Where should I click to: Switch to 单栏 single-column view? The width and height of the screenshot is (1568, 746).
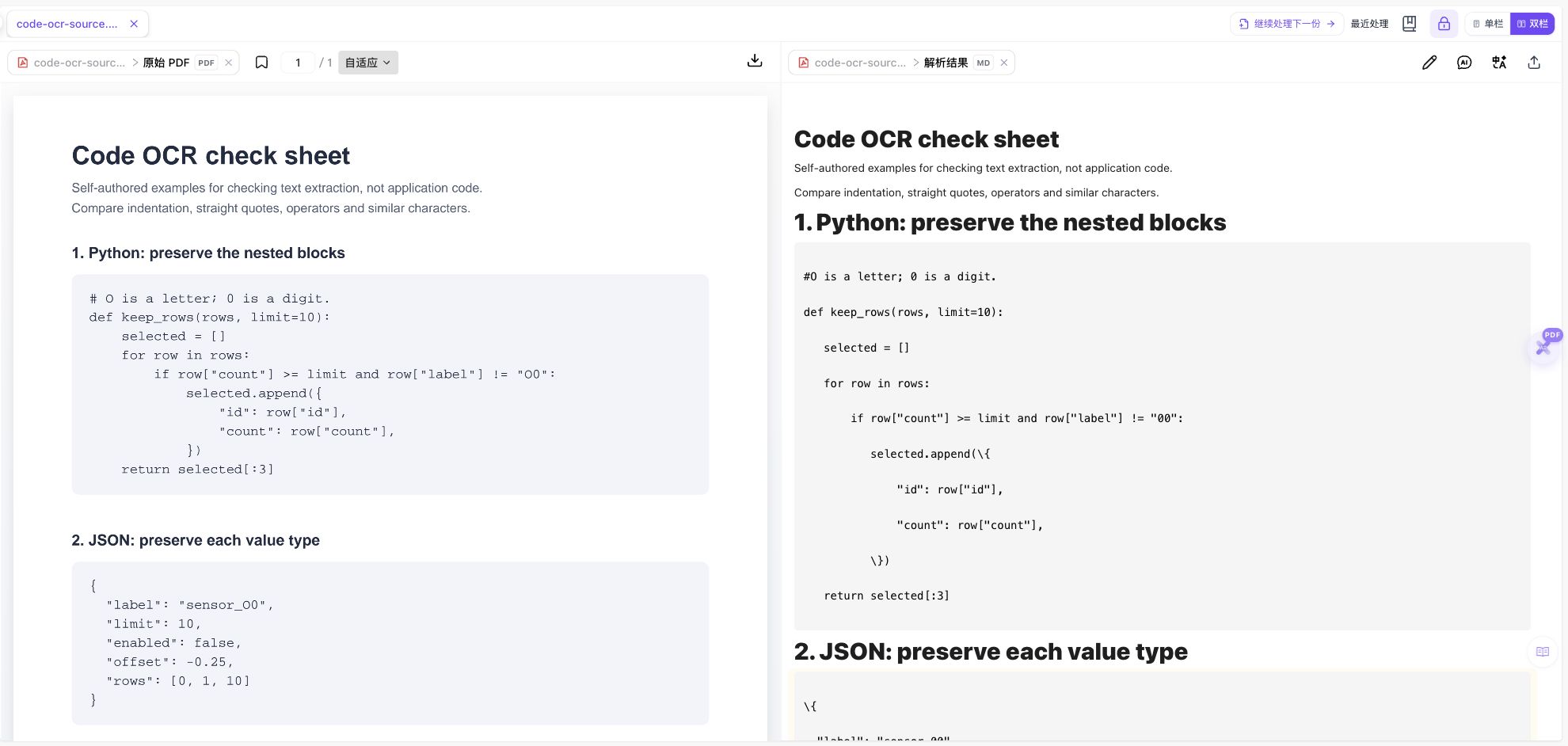pyautogui.click(x=1488, y=24)
